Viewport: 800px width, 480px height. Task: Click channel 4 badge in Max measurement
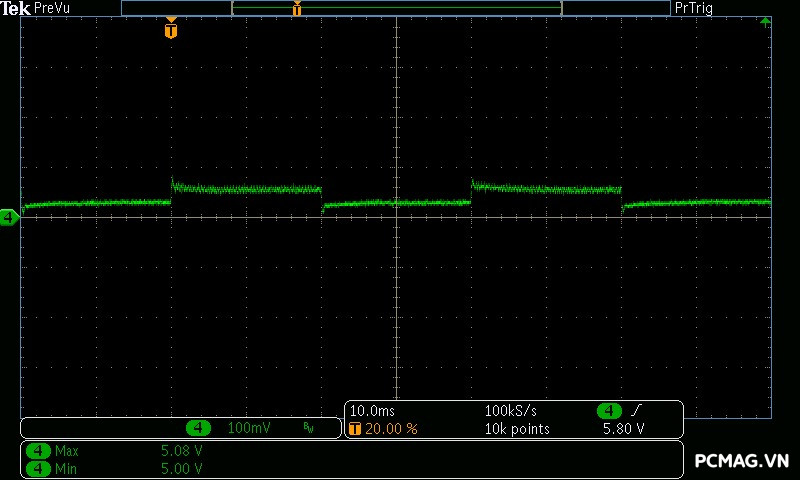point(38,451)
